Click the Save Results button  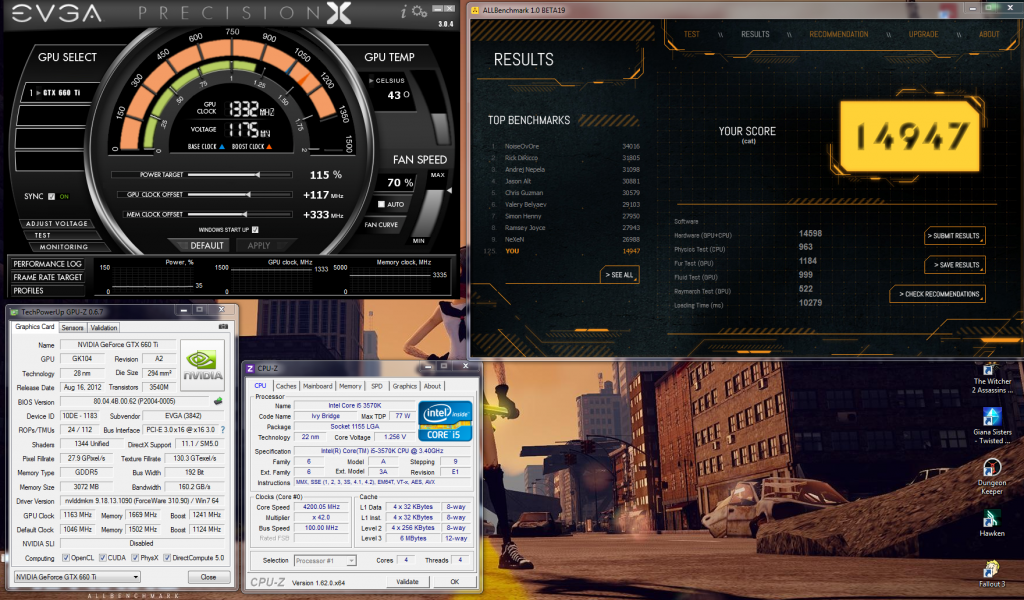click(954, 264)
